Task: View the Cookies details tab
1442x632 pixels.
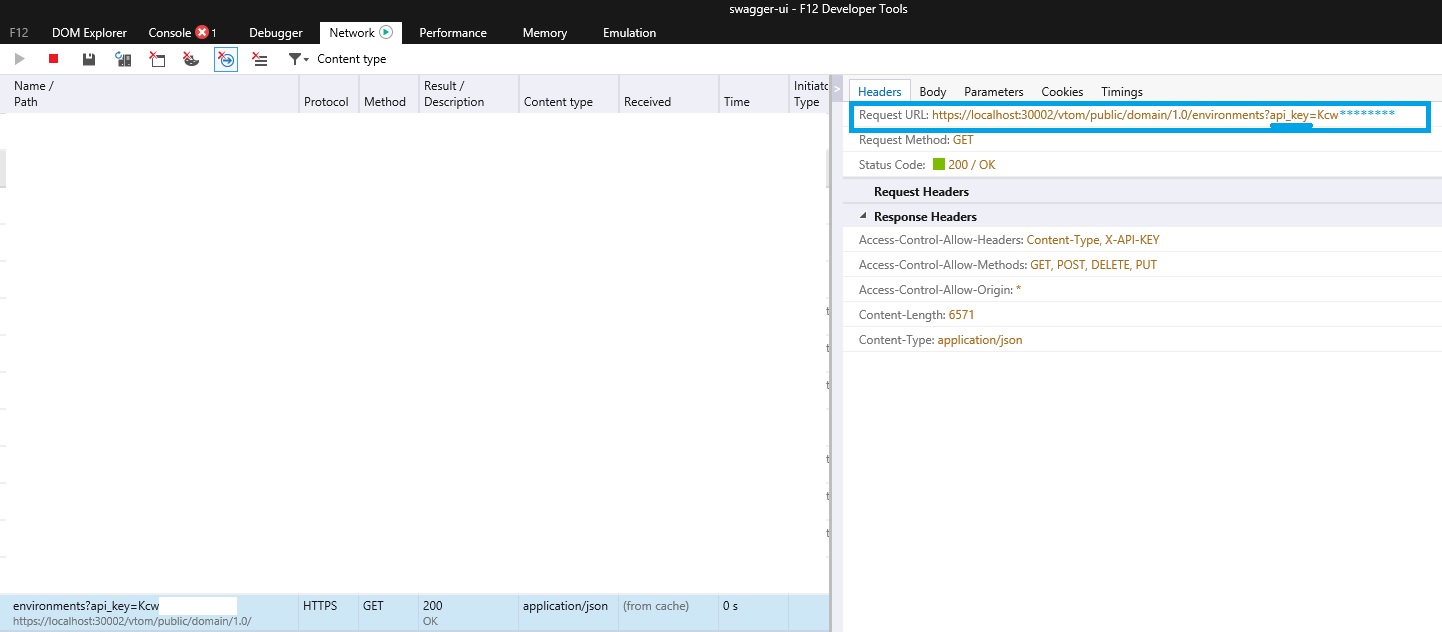Action: [x=1062, y=91]
